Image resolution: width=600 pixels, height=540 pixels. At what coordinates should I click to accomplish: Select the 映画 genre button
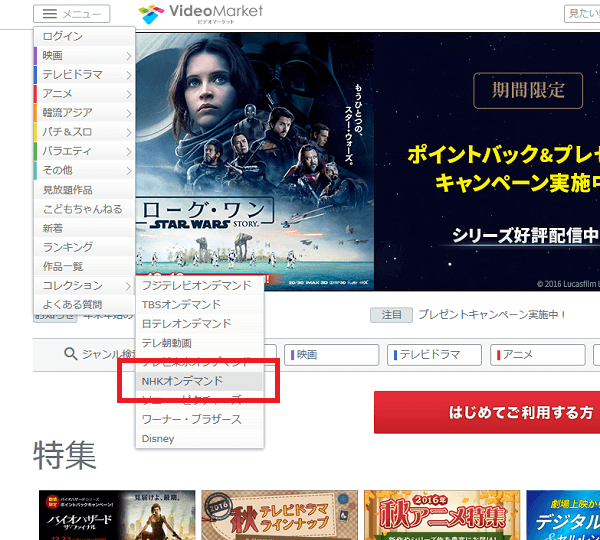tap(331, 355)
